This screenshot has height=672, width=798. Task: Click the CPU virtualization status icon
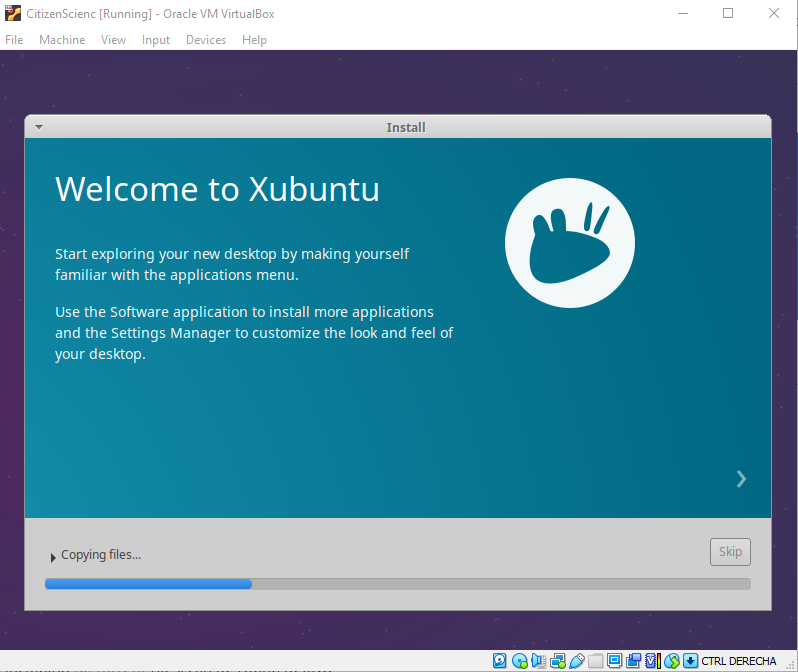[x=653, y=661]
